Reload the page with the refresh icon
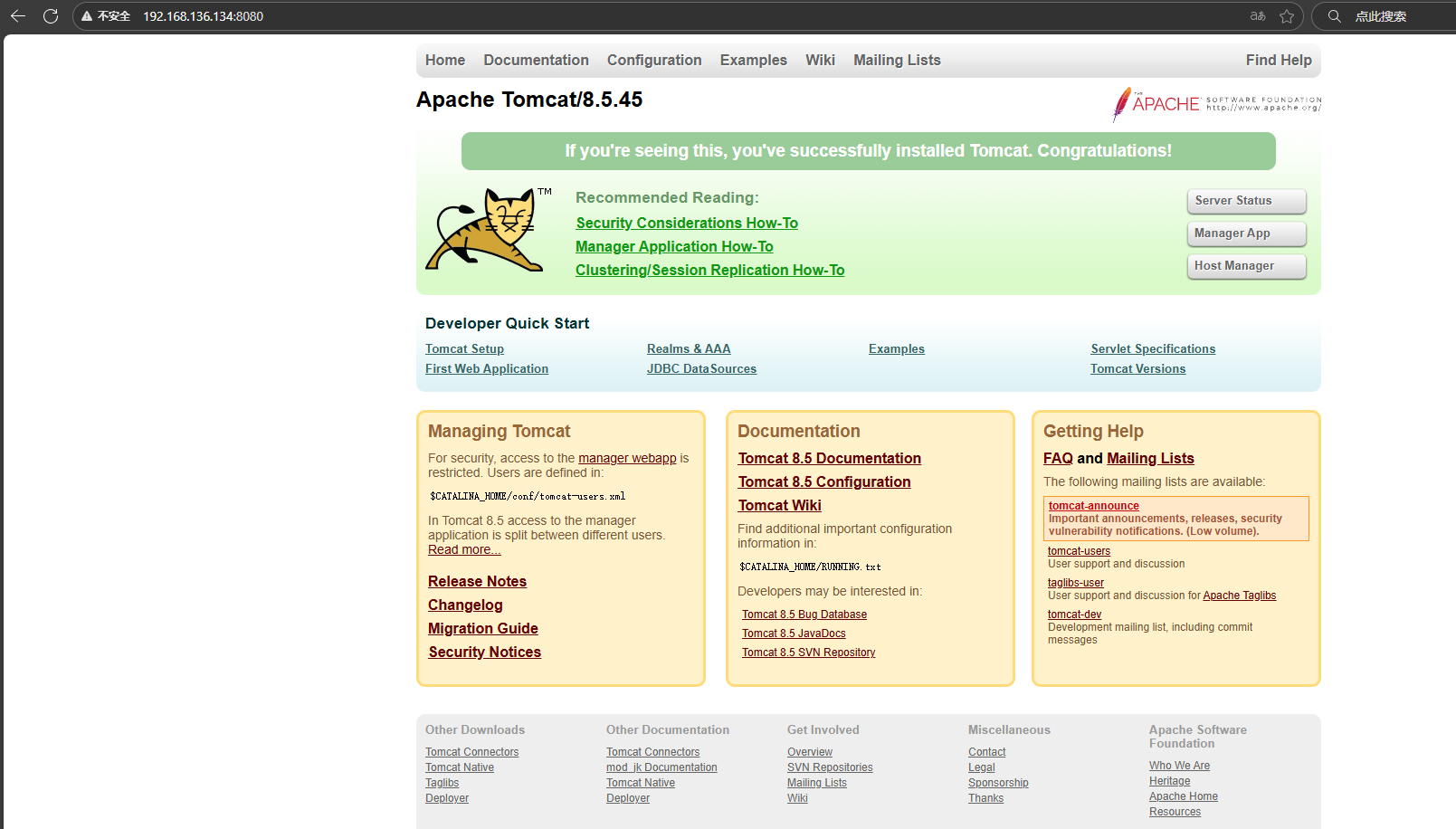The height and width of the screenshot is (829, 1456). [x=51, y=16]
